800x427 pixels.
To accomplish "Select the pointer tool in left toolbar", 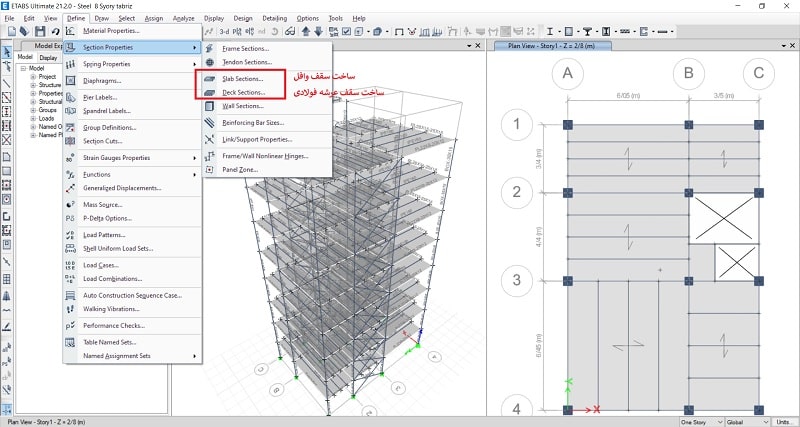I will [7, 51].
